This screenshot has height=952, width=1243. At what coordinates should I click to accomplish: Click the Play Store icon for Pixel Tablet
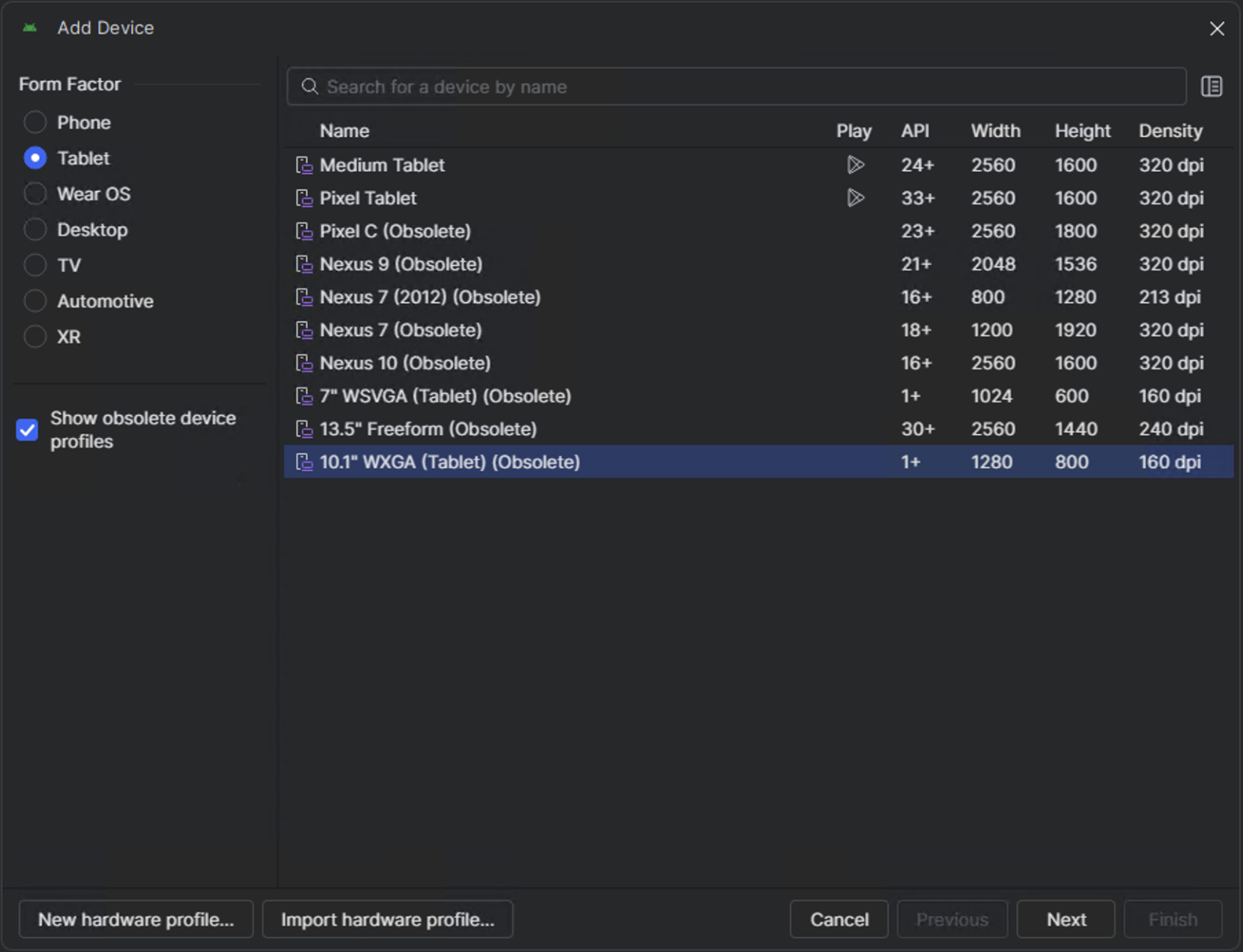855,198
